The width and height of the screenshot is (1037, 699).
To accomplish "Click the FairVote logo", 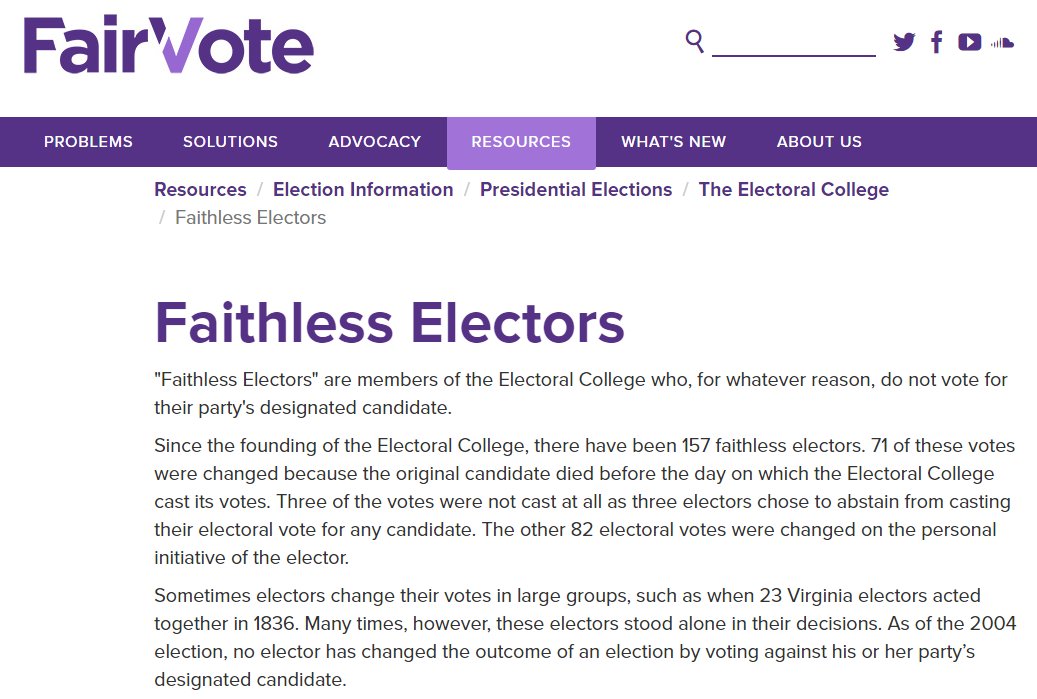I will click(x=169, y=45).
